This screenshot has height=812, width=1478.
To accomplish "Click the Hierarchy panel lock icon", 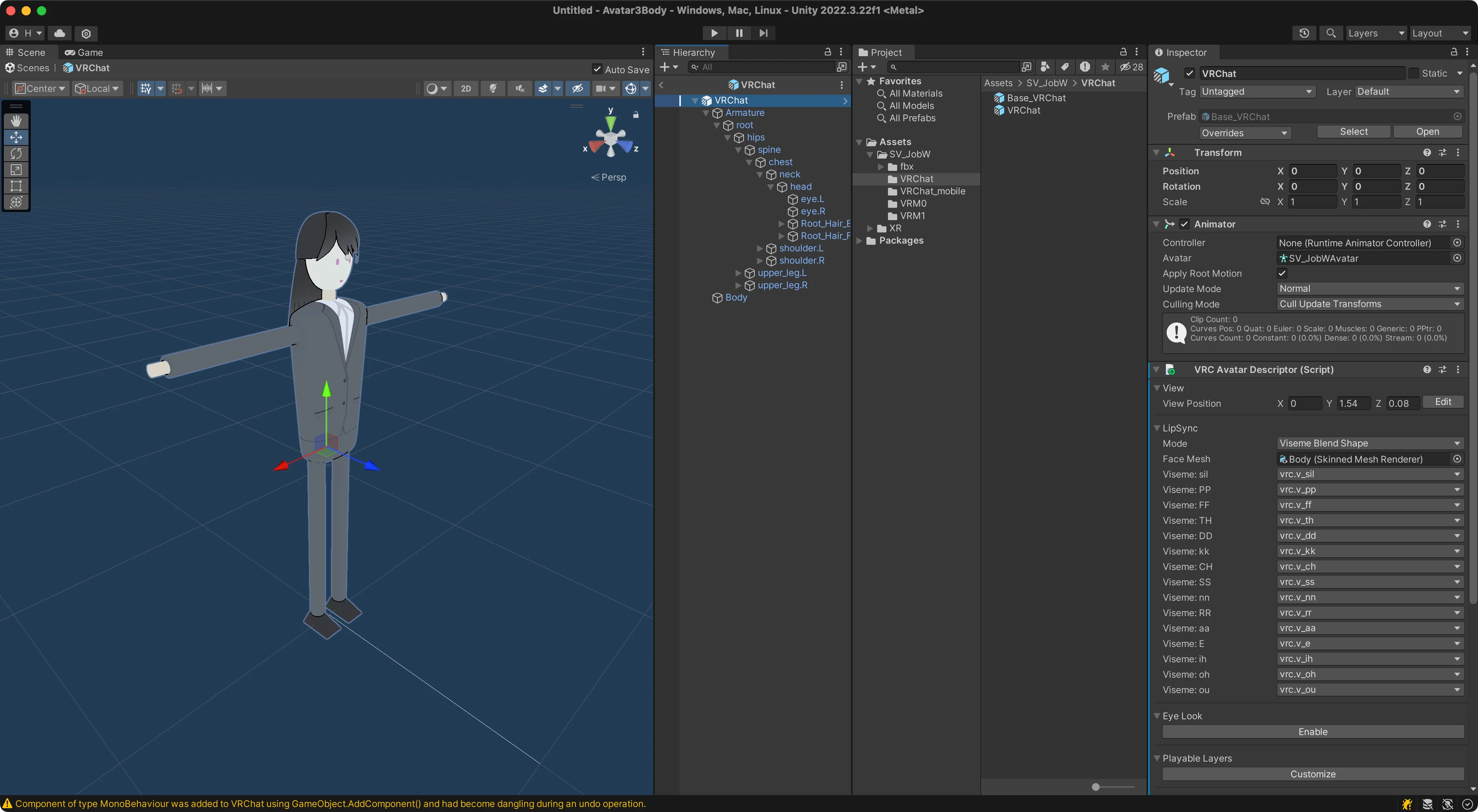I will click(828, 52).
